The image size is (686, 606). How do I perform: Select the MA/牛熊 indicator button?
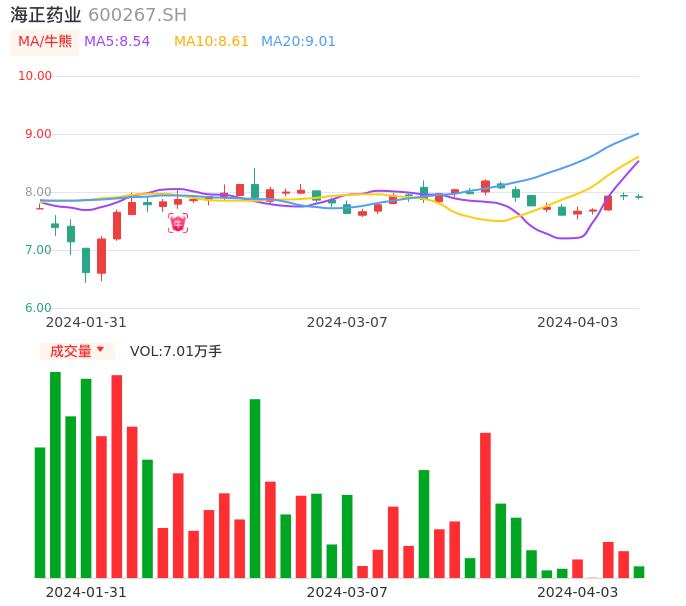pyautogui.click(x=45, y=42)
